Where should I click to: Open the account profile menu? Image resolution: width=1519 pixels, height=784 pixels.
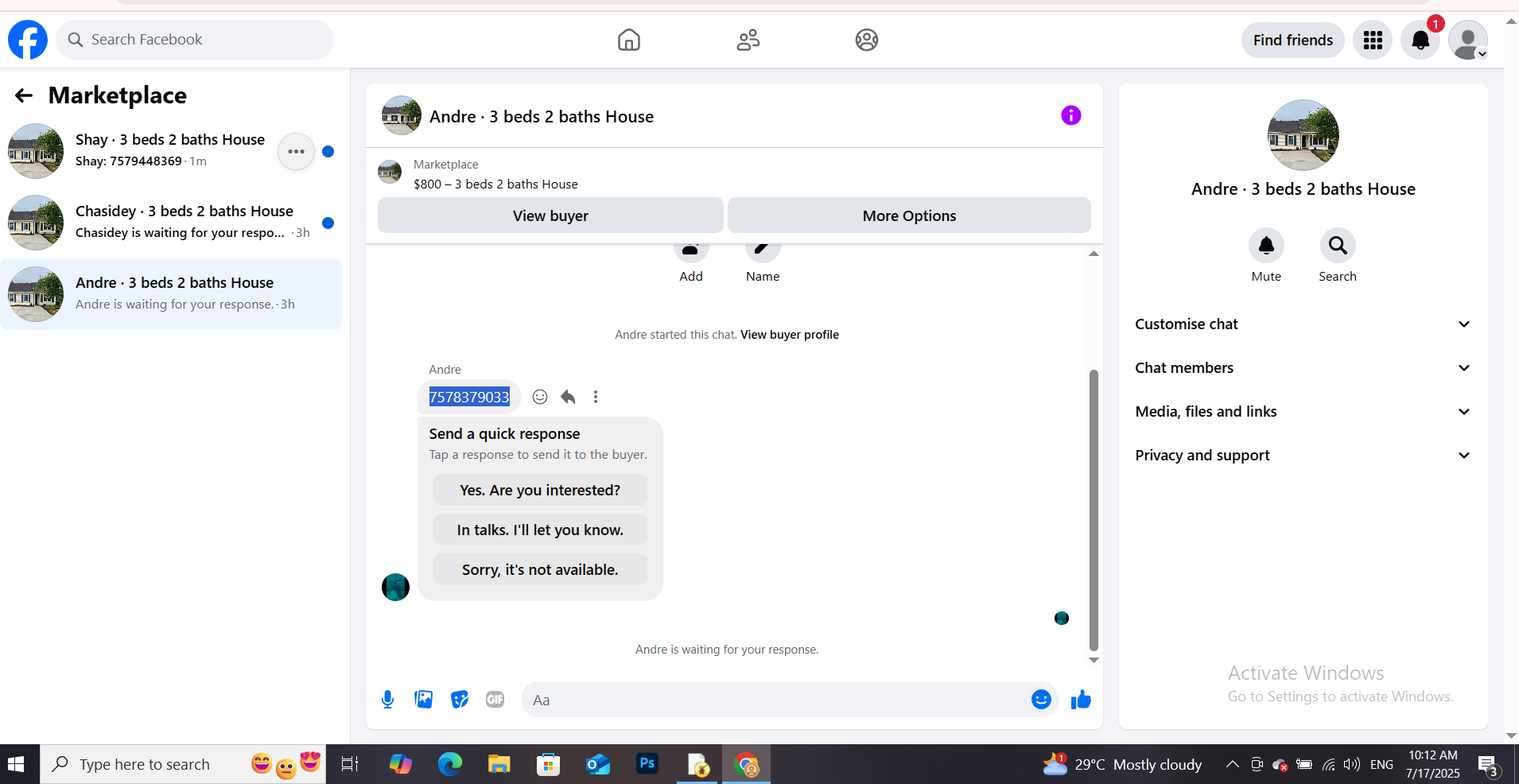tap(1468, 40)
